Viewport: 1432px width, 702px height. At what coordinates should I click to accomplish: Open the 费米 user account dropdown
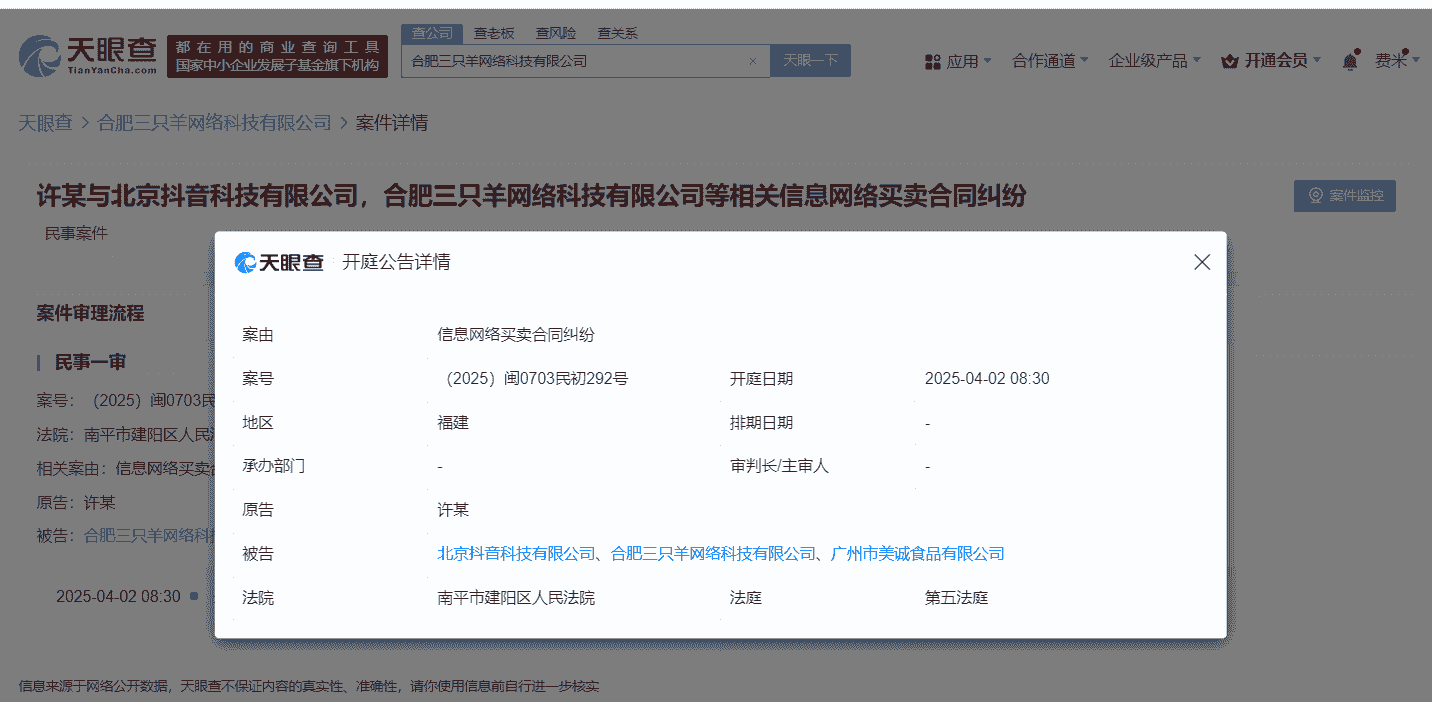click(1395, 61)
